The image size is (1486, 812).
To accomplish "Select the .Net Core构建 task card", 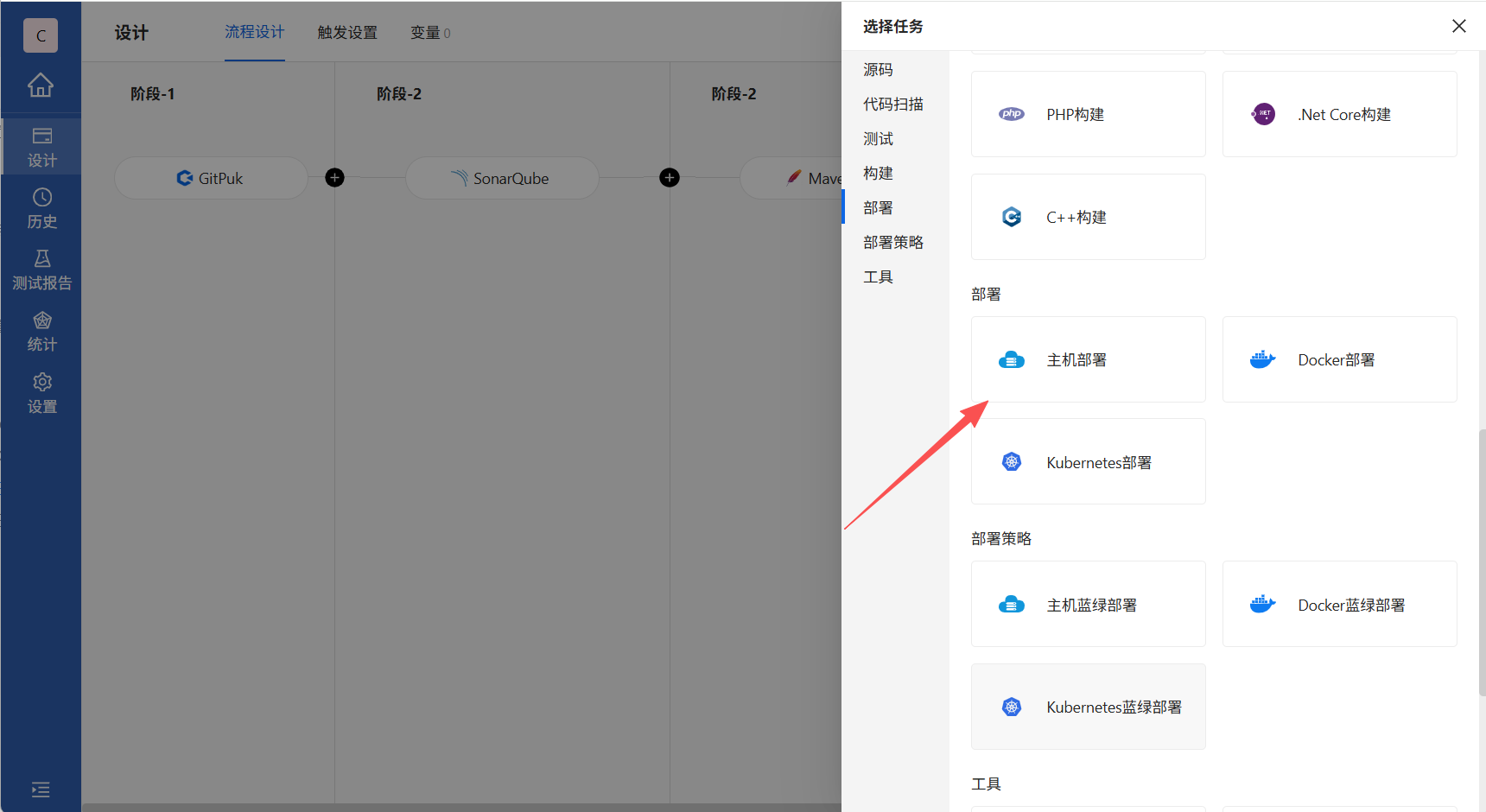I will point(1340,114).
